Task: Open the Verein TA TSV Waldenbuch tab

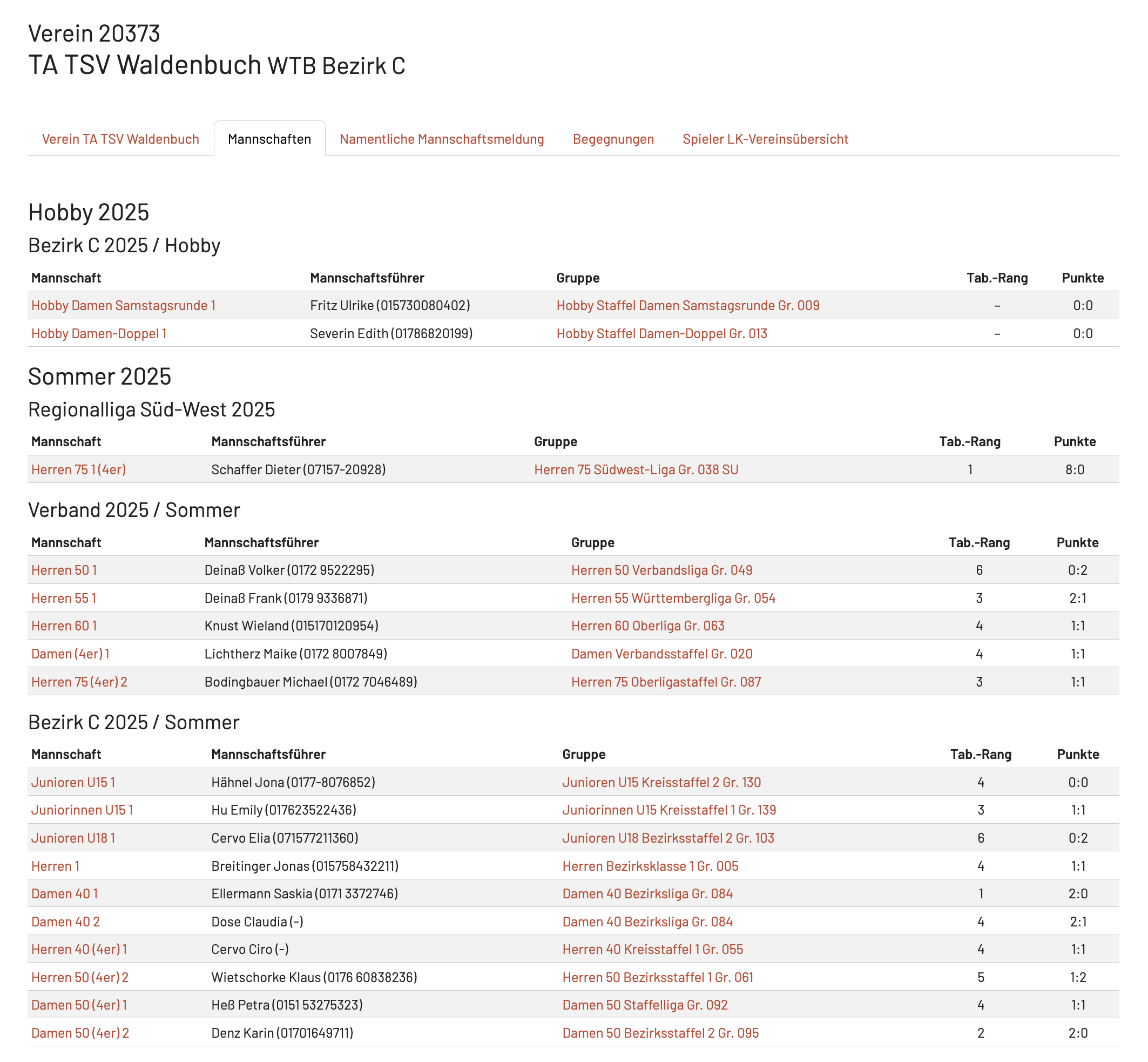Action: click(x=120, y=139)
